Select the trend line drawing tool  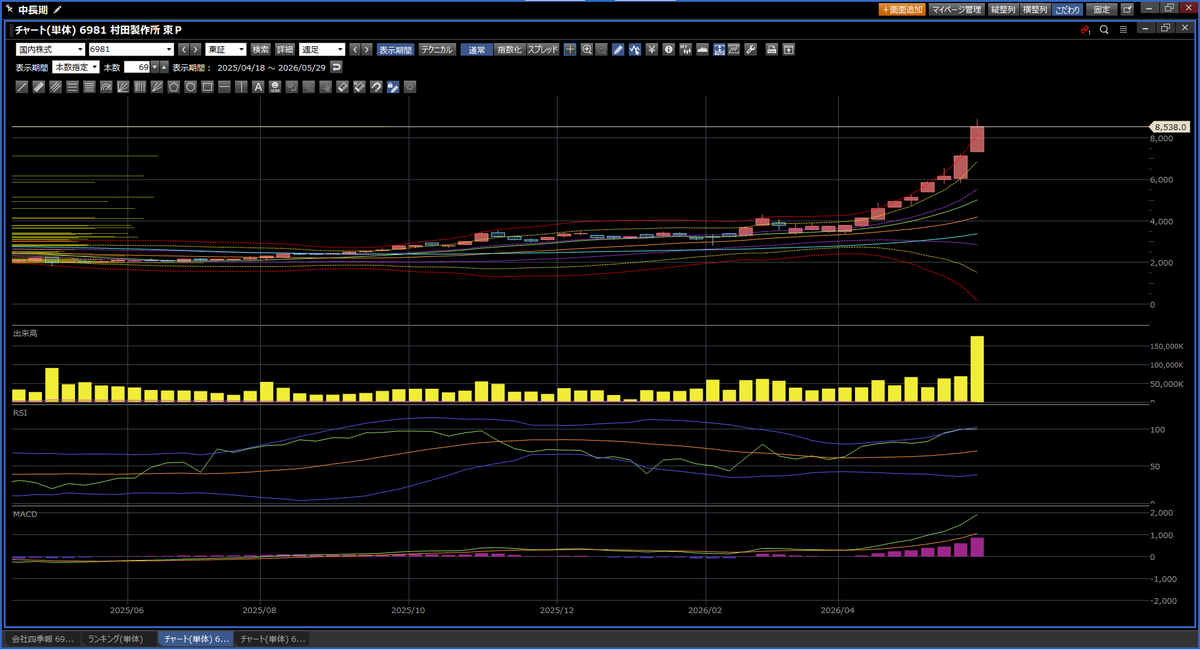(x=22, y=87)
